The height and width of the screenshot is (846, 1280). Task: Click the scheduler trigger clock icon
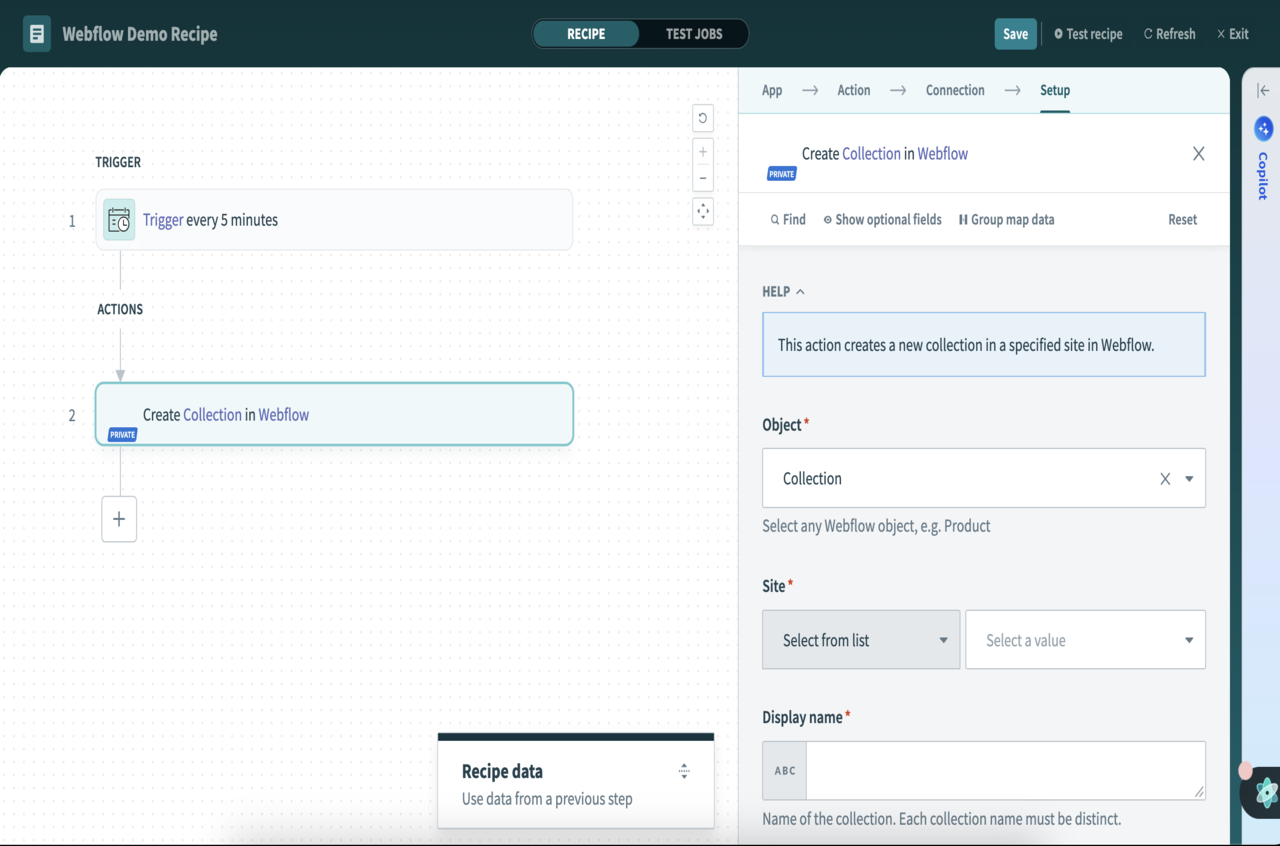click(119, 220)
